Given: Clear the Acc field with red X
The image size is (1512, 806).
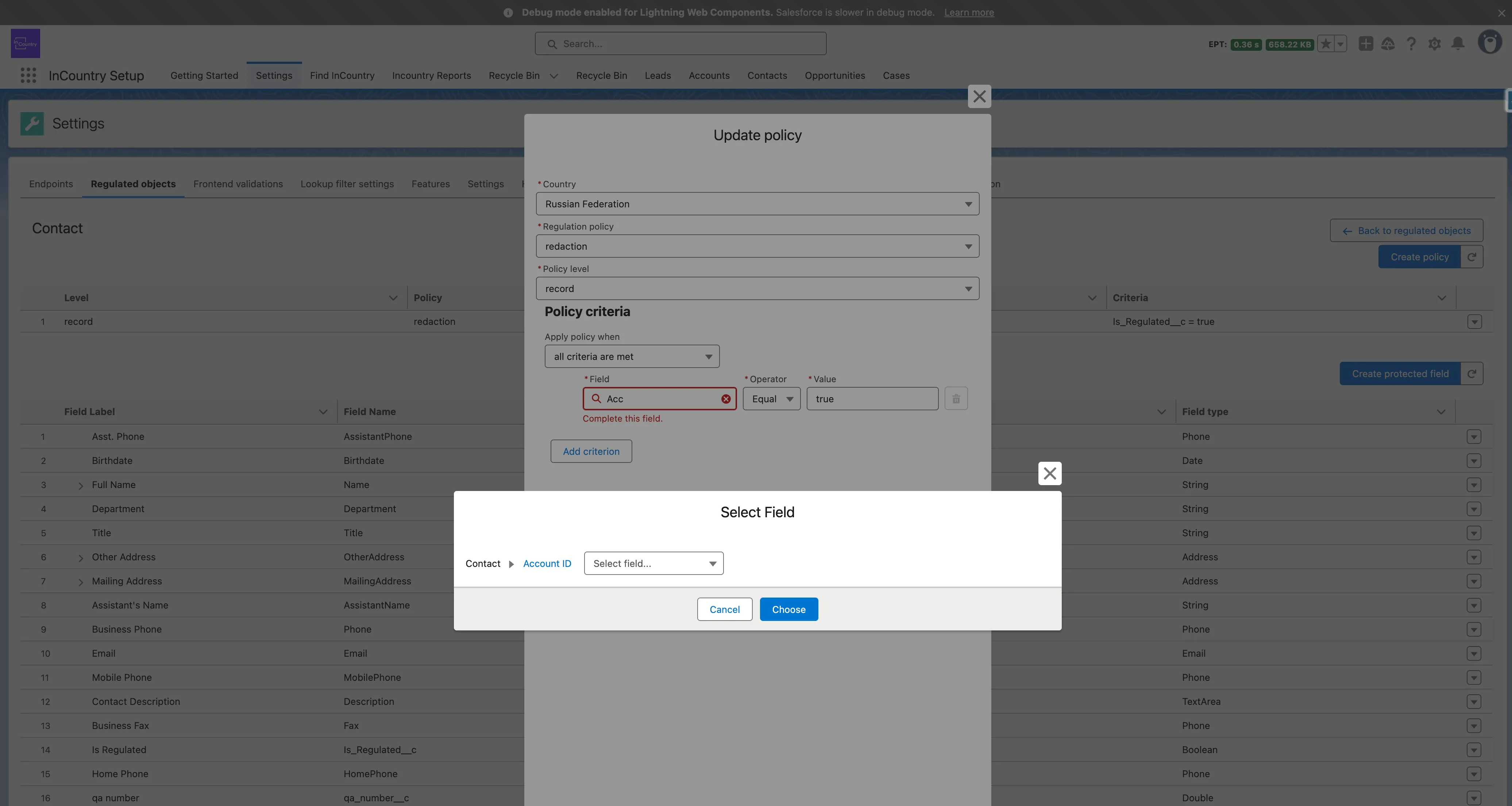Looking at the screenshot, I should point(726,399).
